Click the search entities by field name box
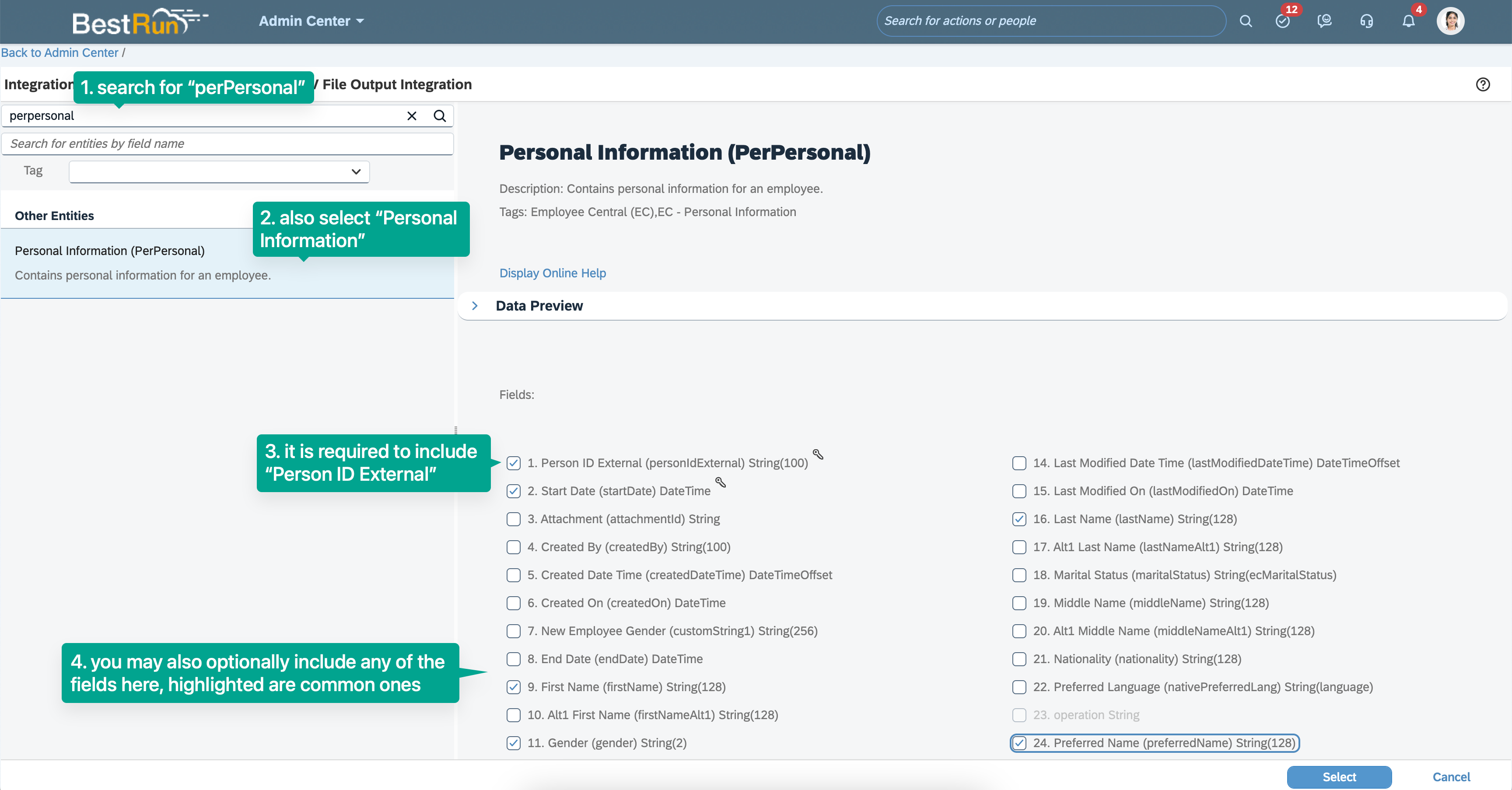Viewport: 1512px width, 790px height. point(228,144)
